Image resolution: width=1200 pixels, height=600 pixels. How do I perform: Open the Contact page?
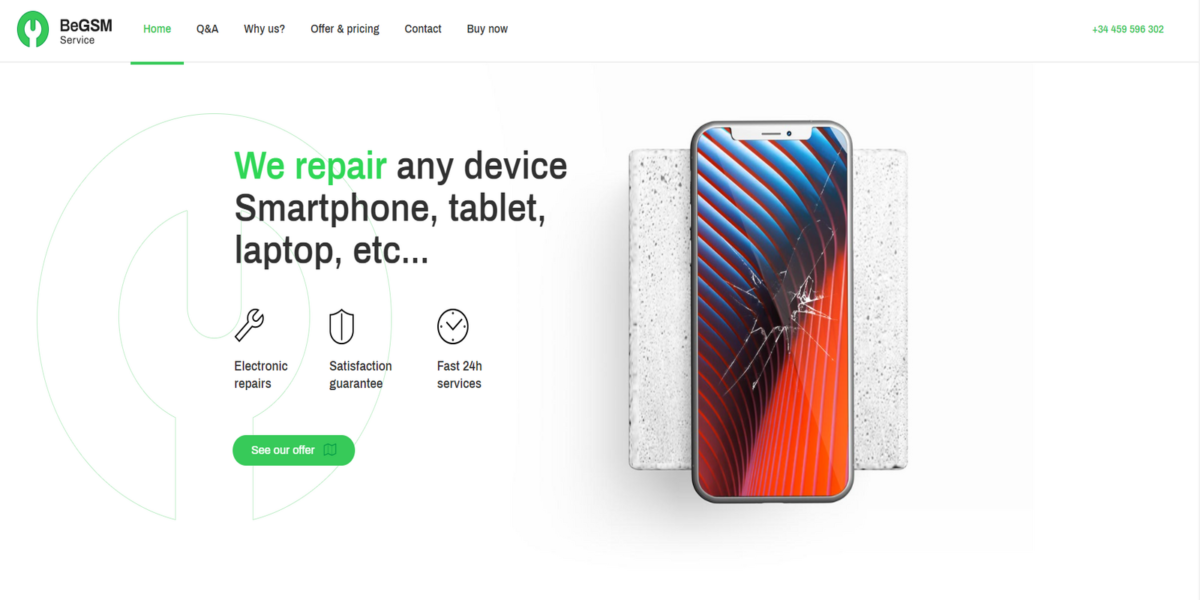pyautogui.click(x=423, y=29)
